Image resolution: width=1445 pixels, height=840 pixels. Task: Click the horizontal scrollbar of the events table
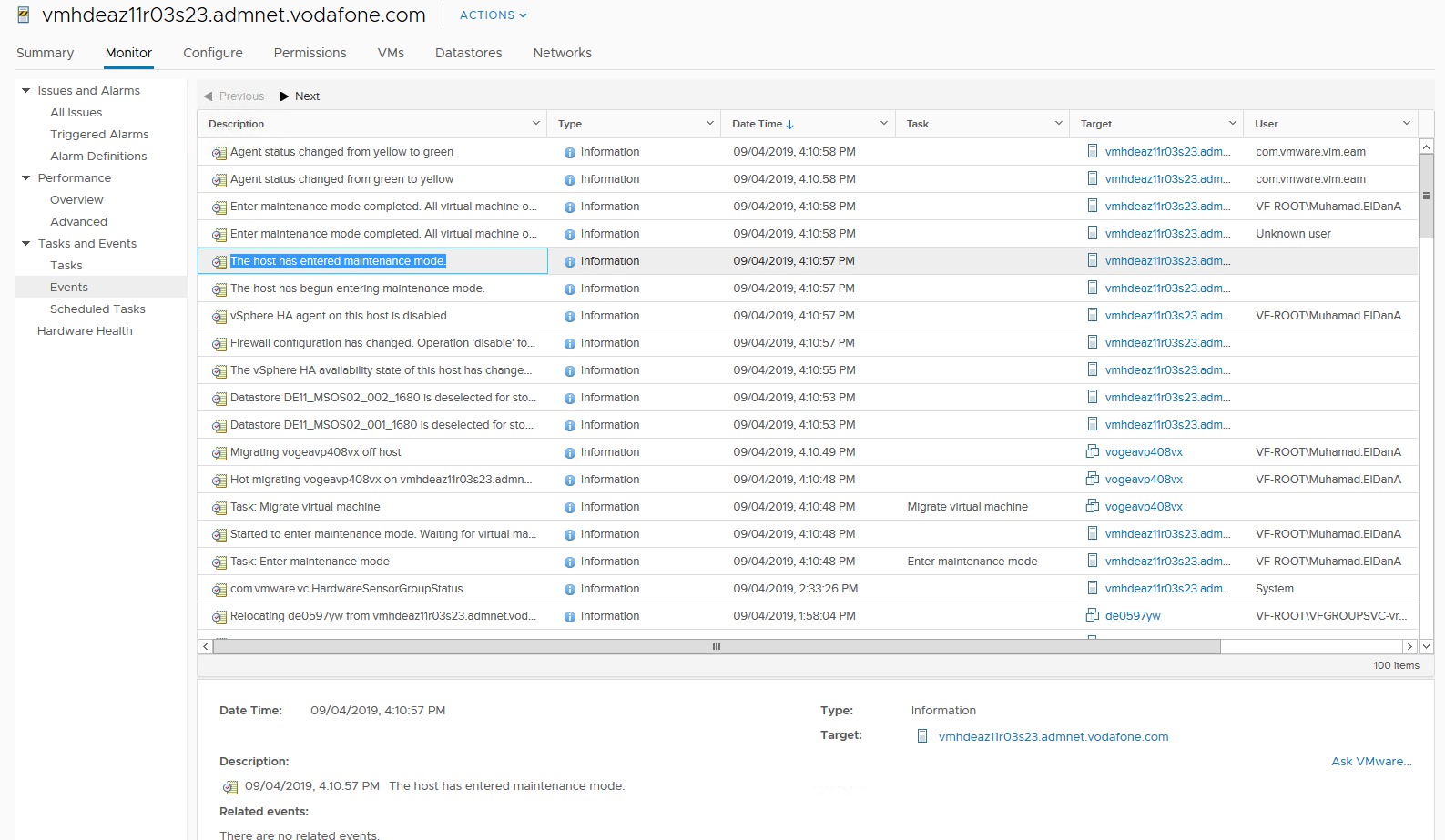[x=716, y=647]
